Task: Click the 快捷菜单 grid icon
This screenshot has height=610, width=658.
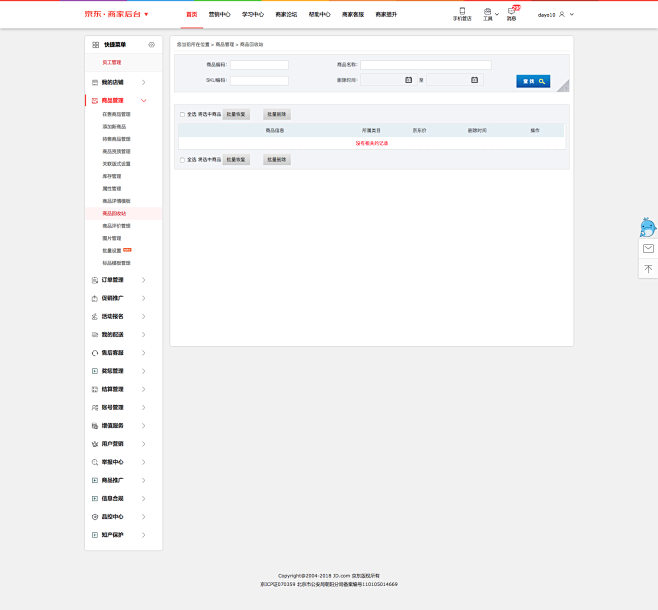Action: tap(95, 45)
